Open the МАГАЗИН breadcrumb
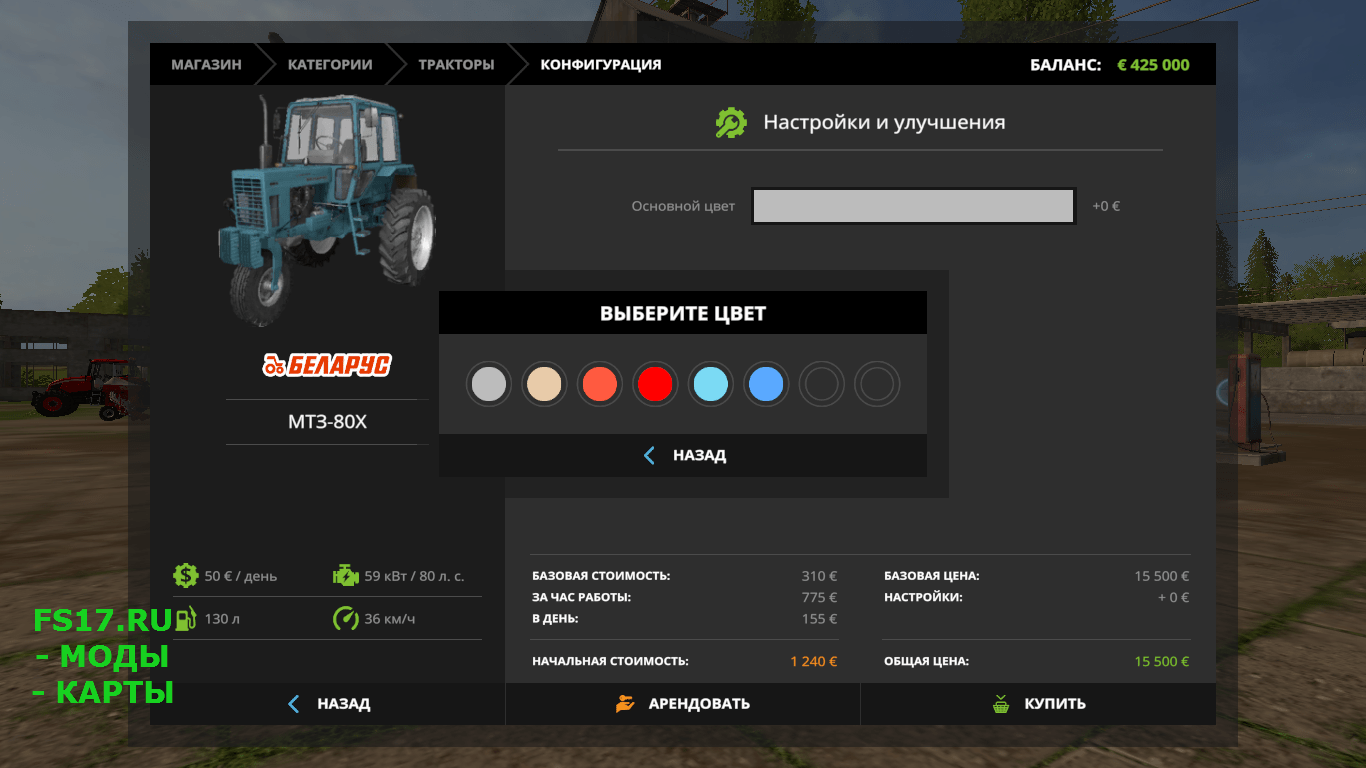This screenshot has height=768, width=1366. (x=206, y=64)
